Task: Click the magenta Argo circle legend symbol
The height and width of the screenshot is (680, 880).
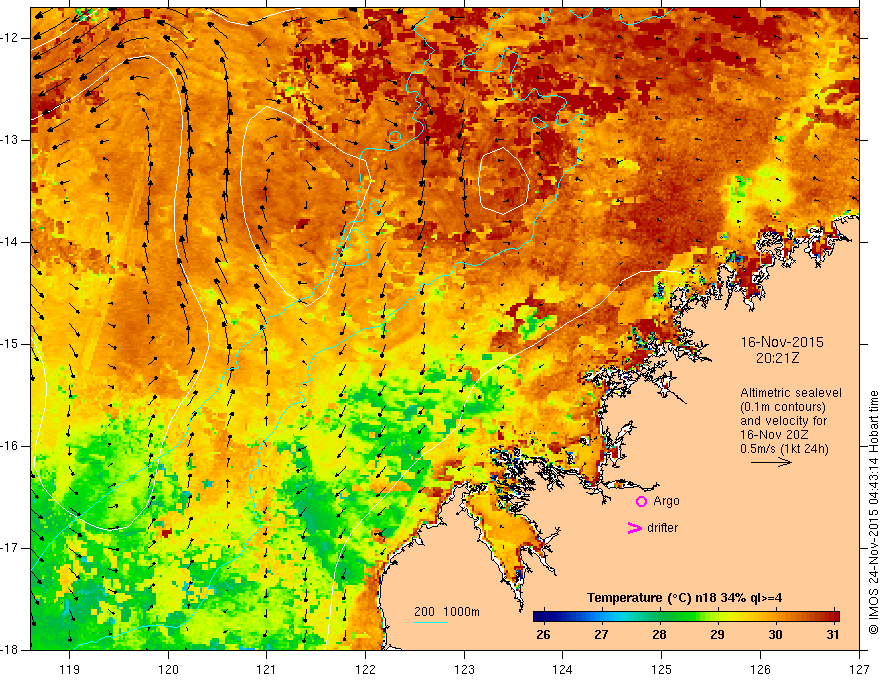Action: point(641,502)
